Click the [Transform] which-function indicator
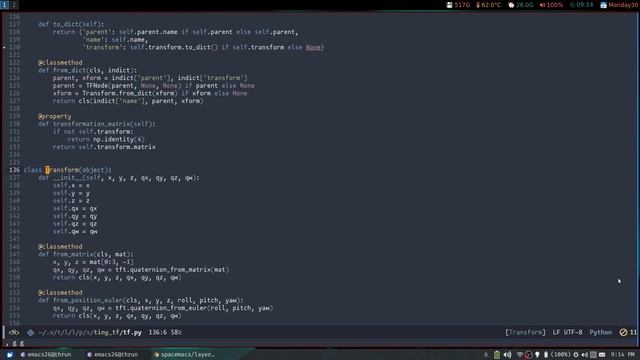640x360 pixels. coord(525,332)
